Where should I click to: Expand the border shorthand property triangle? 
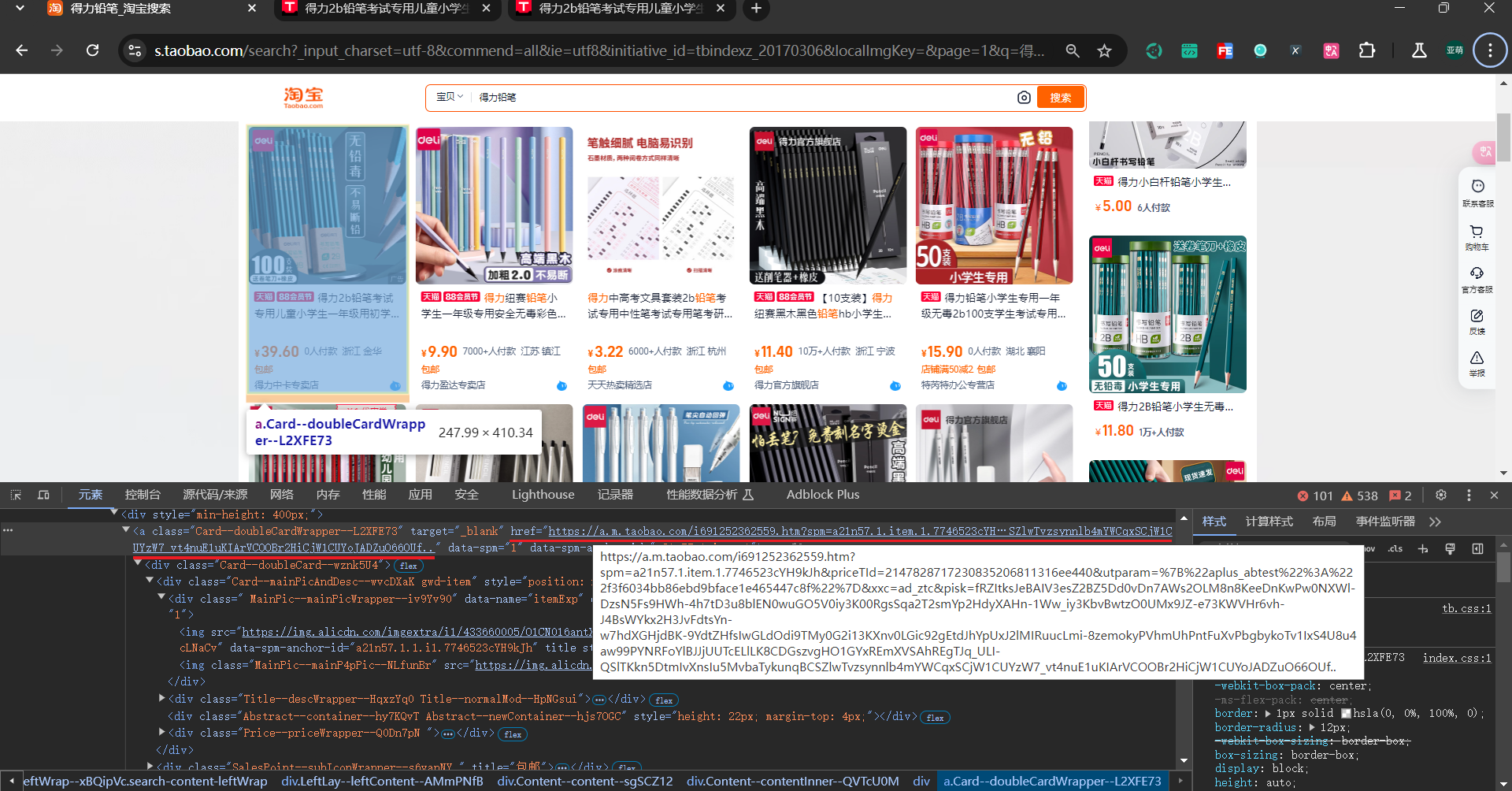[x=1267, y=713]
